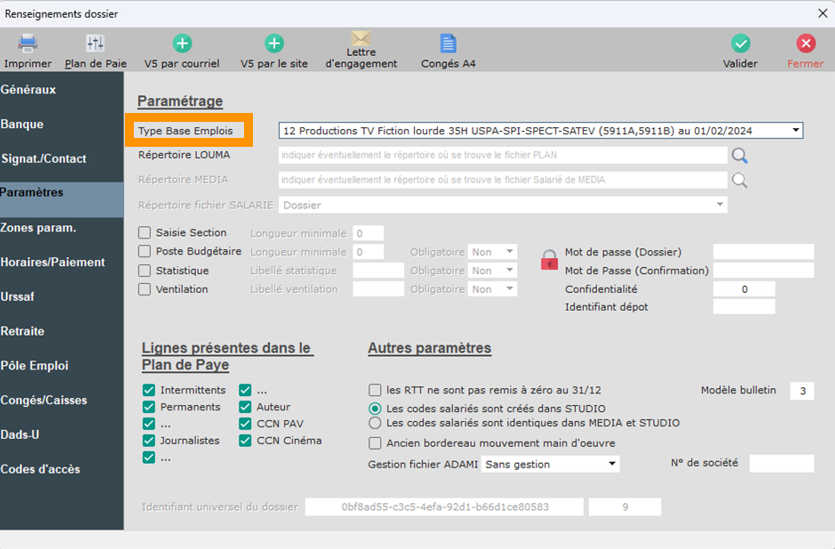Click the Mot de Passe (Confirmation) field

tap(763, 271)
